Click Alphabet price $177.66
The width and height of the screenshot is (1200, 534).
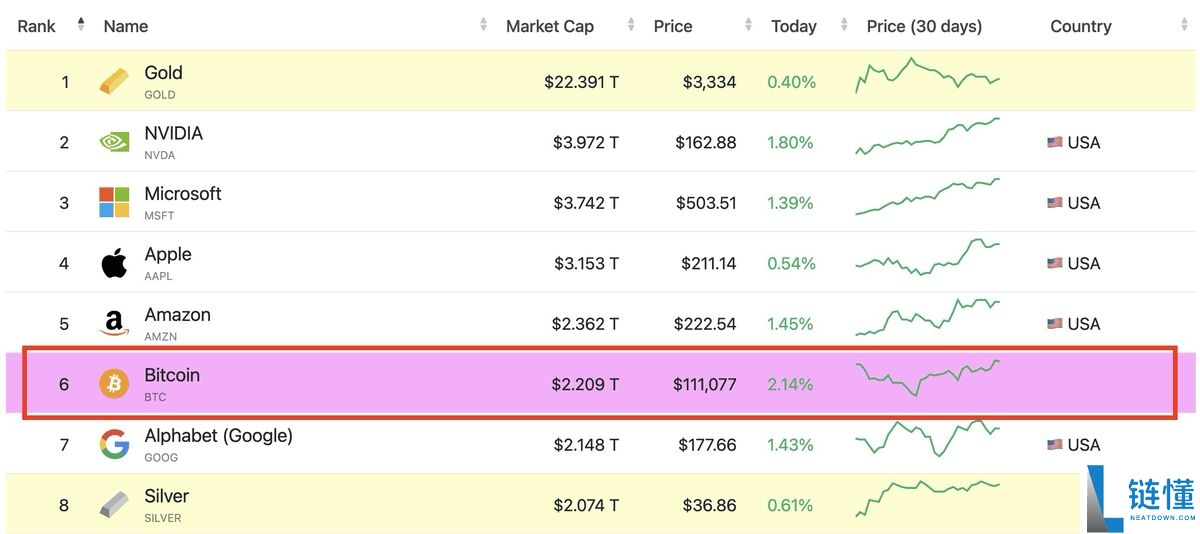click(x=707, y=444)
